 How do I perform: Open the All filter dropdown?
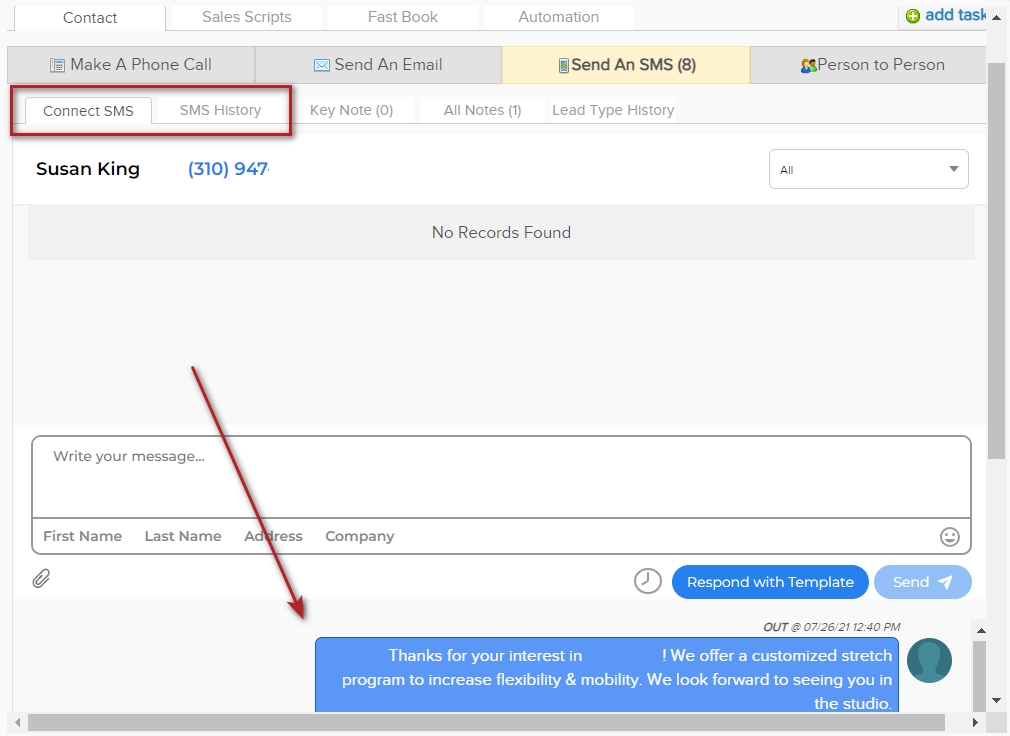(x=868, y=169)
